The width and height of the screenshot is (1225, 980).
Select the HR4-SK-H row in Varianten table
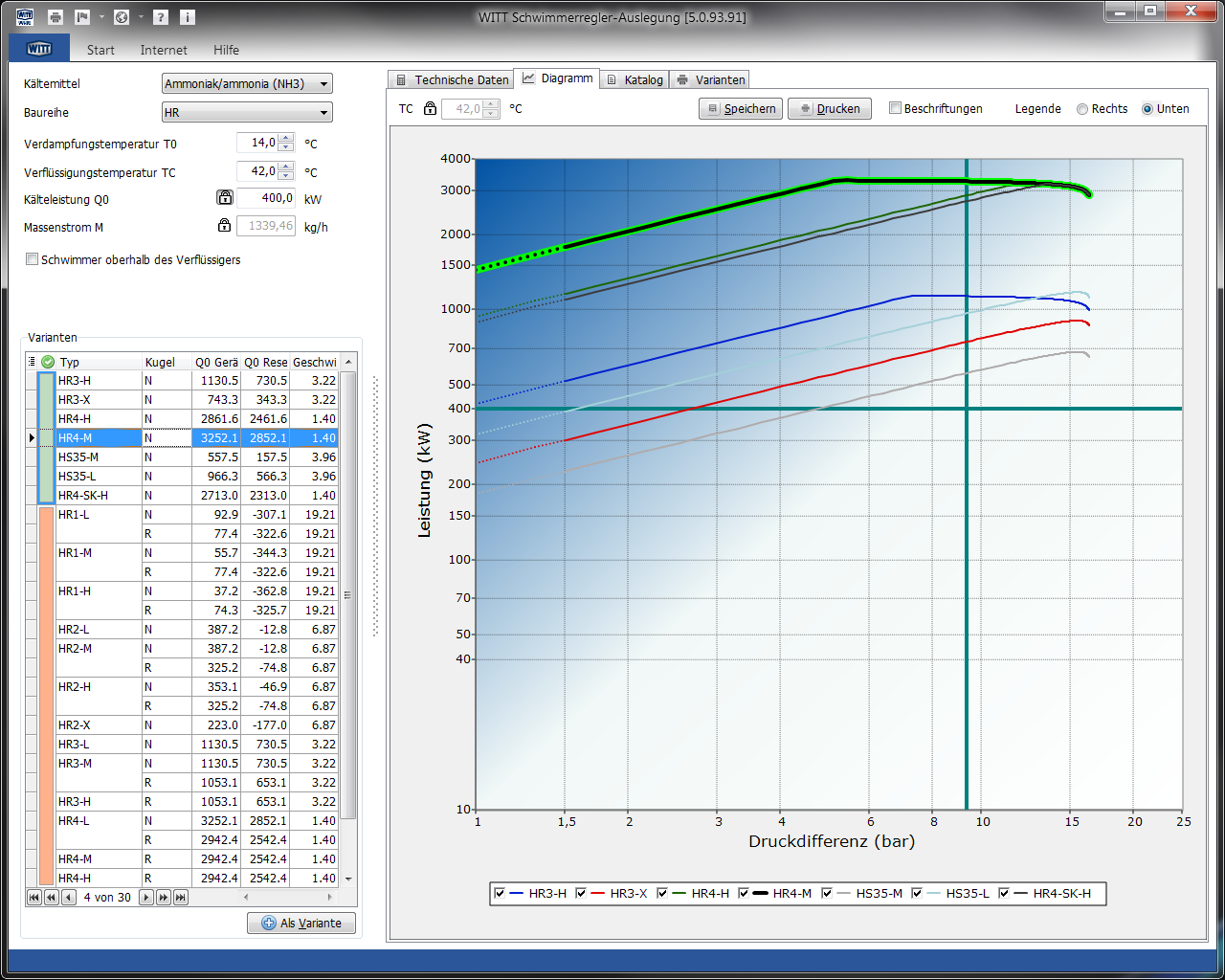pos(196,496)
